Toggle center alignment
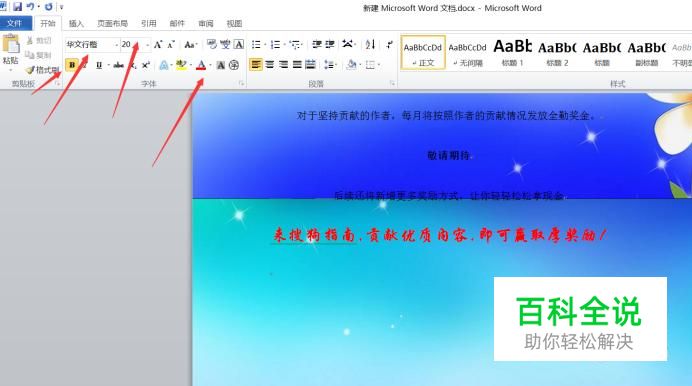The height and width of the screenshot is (386, 692). (x=270, y=65)
